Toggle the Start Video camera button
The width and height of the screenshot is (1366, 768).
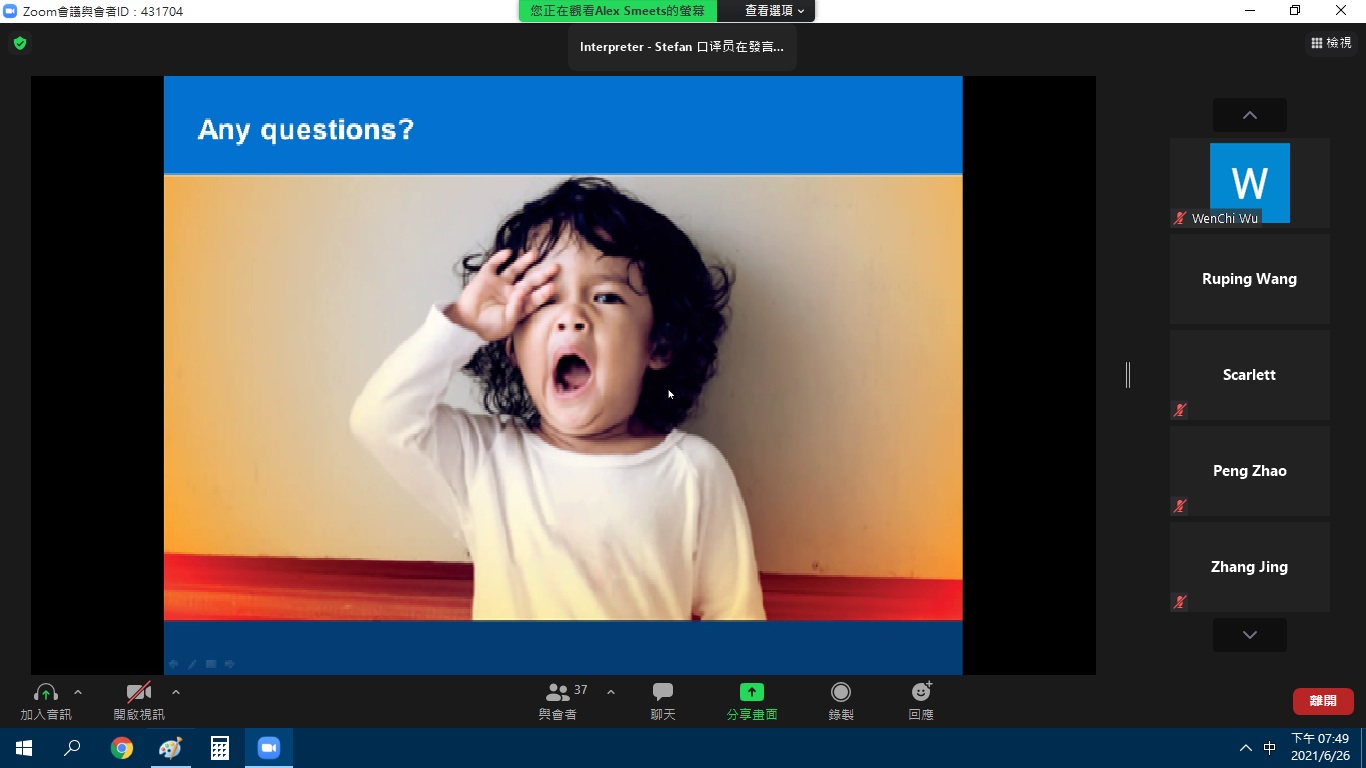pos(138,693)
